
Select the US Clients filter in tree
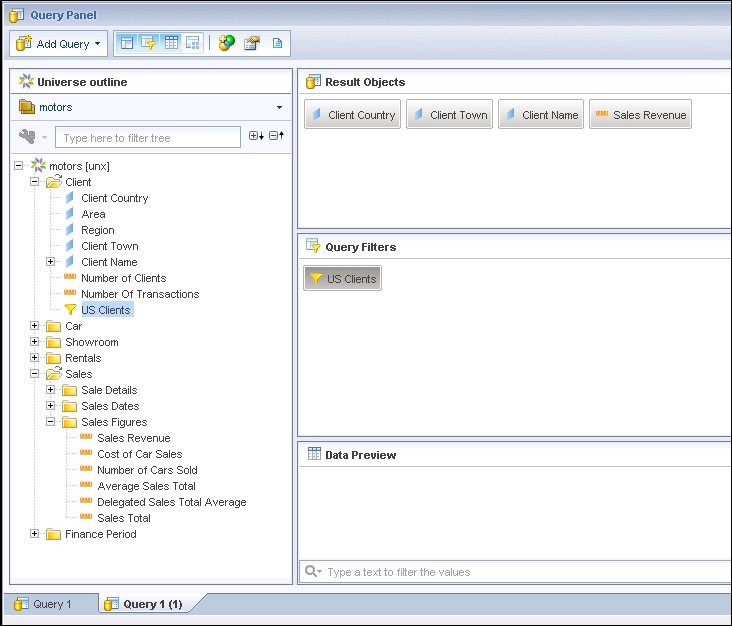point(105,310)
